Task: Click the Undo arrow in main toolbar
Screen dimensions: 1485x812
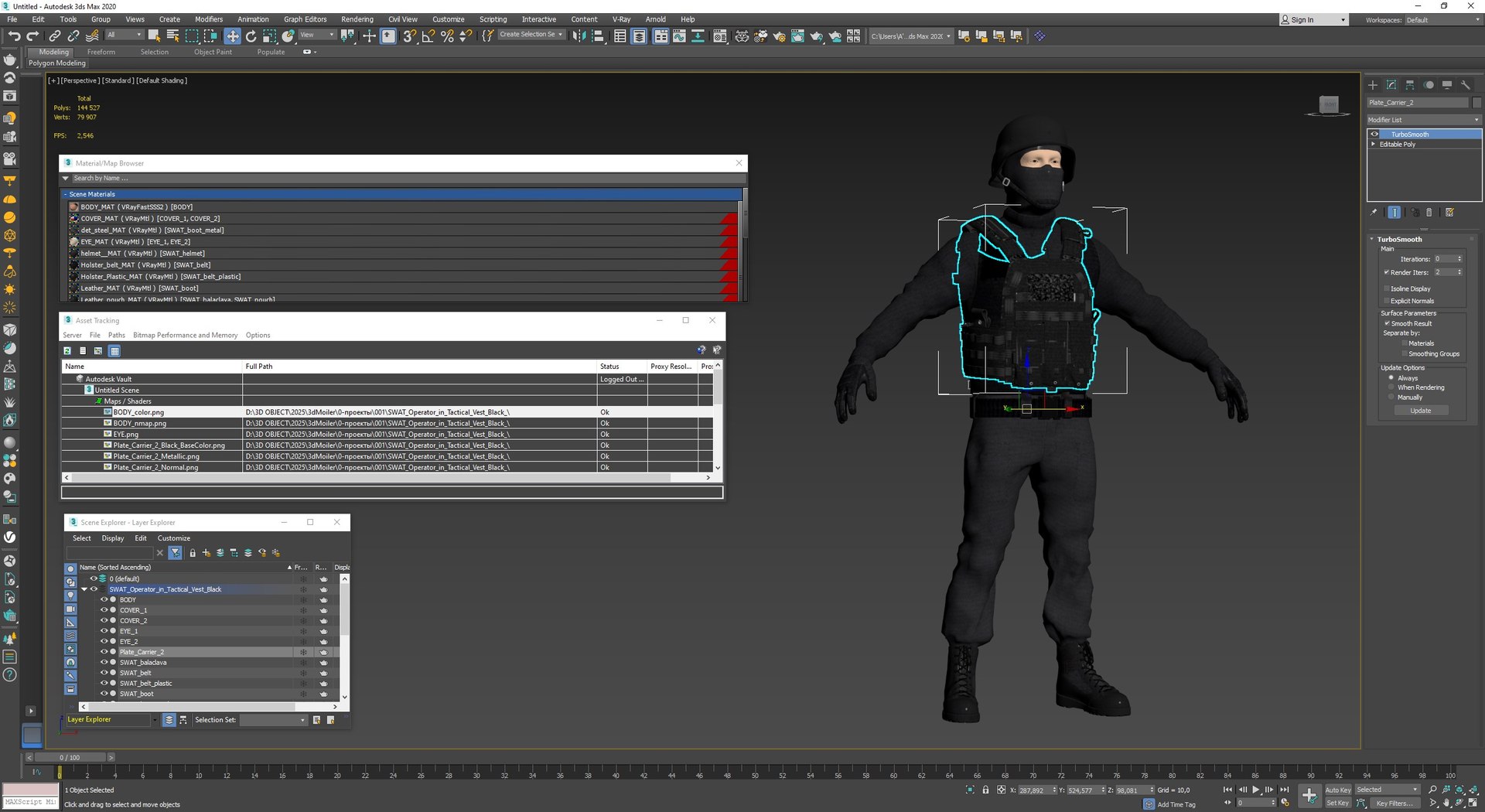Action: [14, 36]
